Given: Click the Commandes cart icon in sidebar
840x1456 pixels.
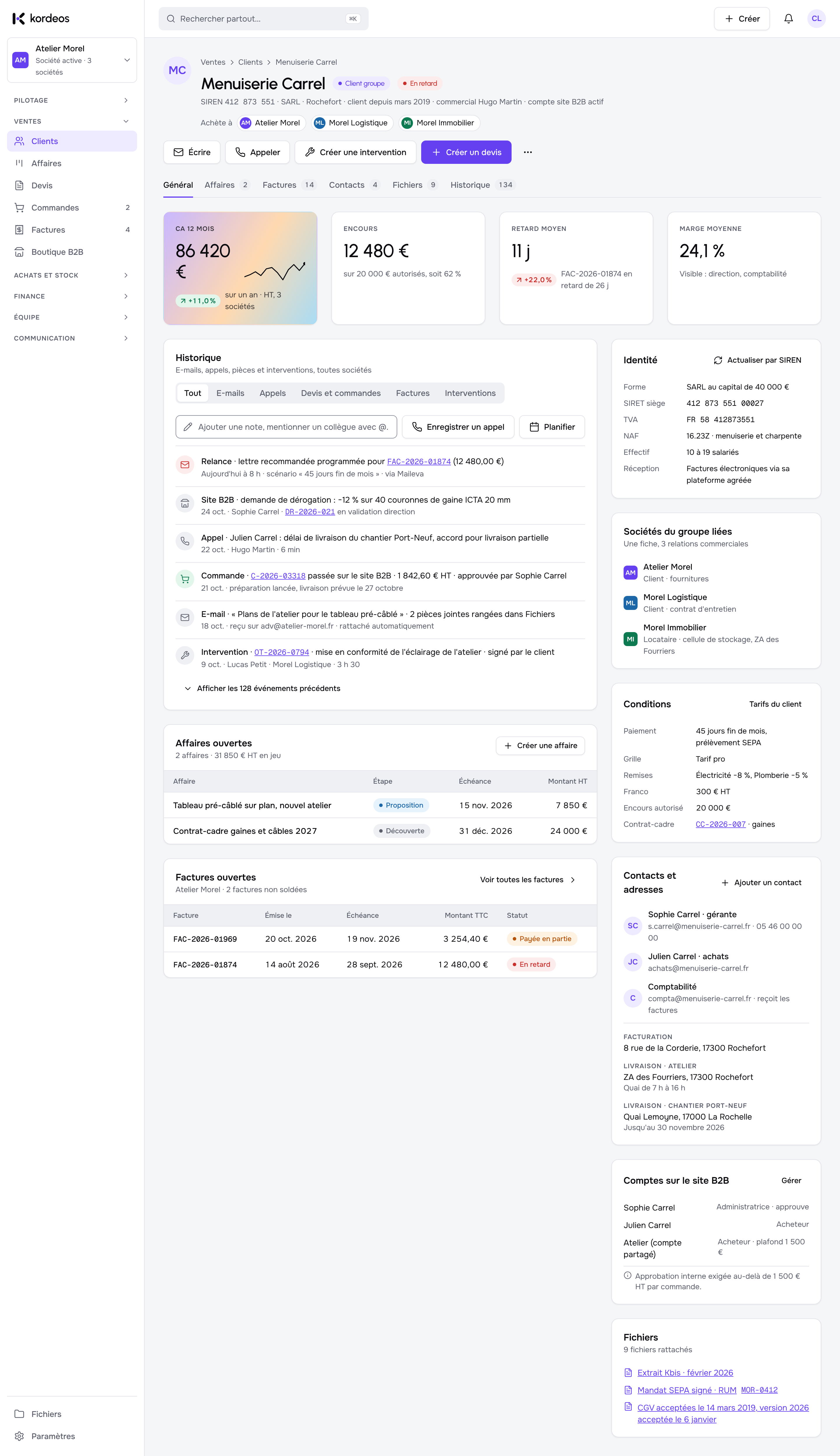Looking at the screenshot, I should [19, 208].
